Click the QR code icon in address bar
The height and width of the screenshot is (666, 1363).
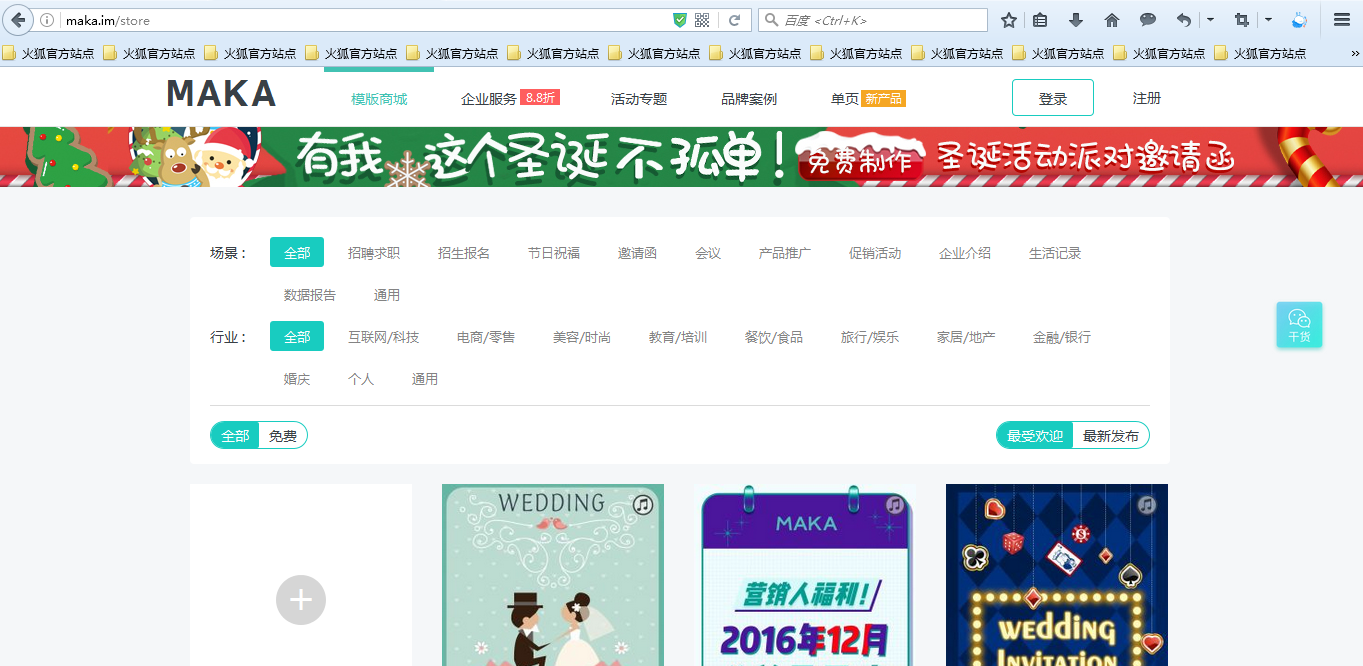click(x=702, y=20)
